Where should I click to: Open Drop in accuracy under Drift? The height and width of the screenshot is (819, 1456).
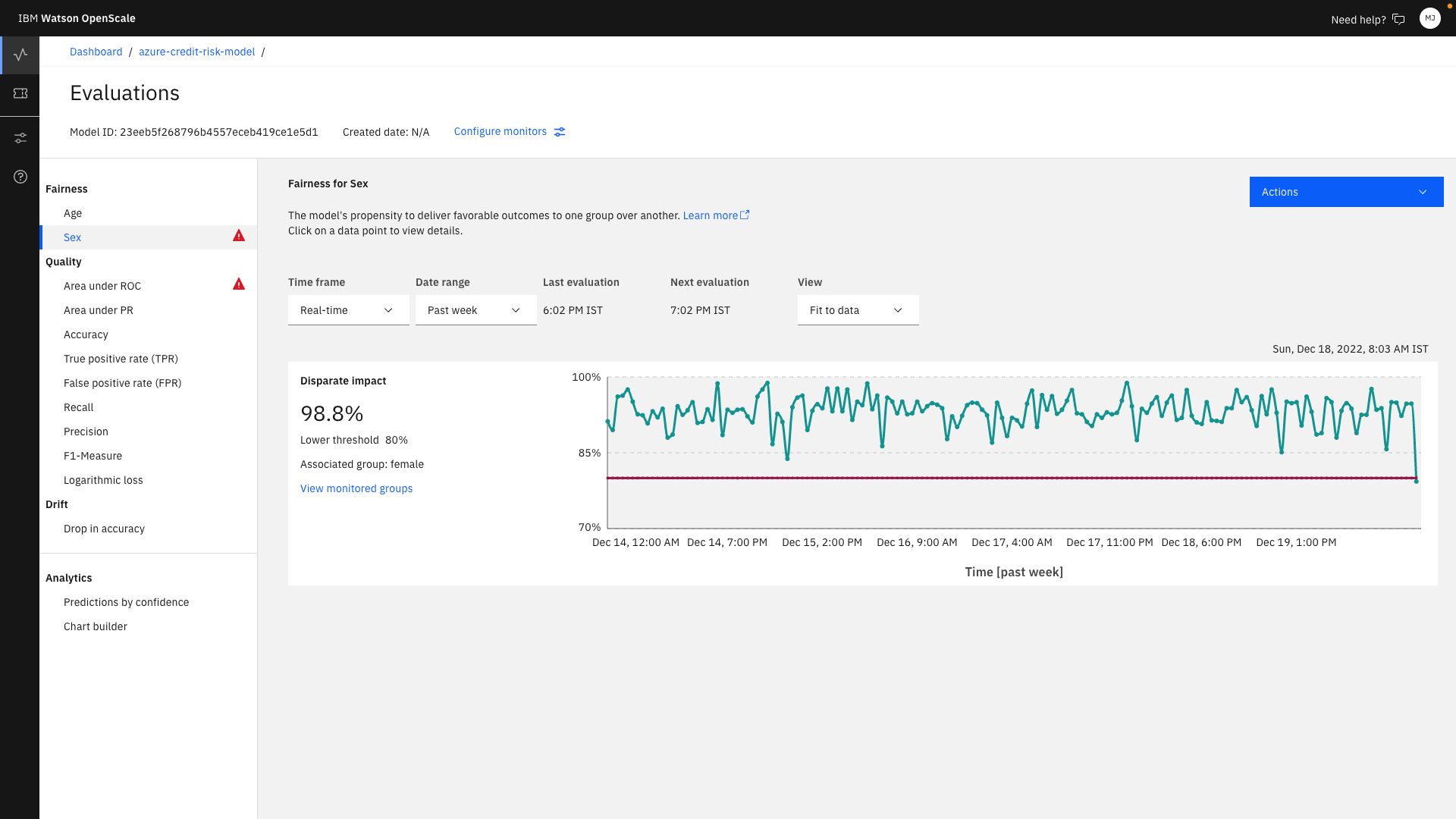104,529
